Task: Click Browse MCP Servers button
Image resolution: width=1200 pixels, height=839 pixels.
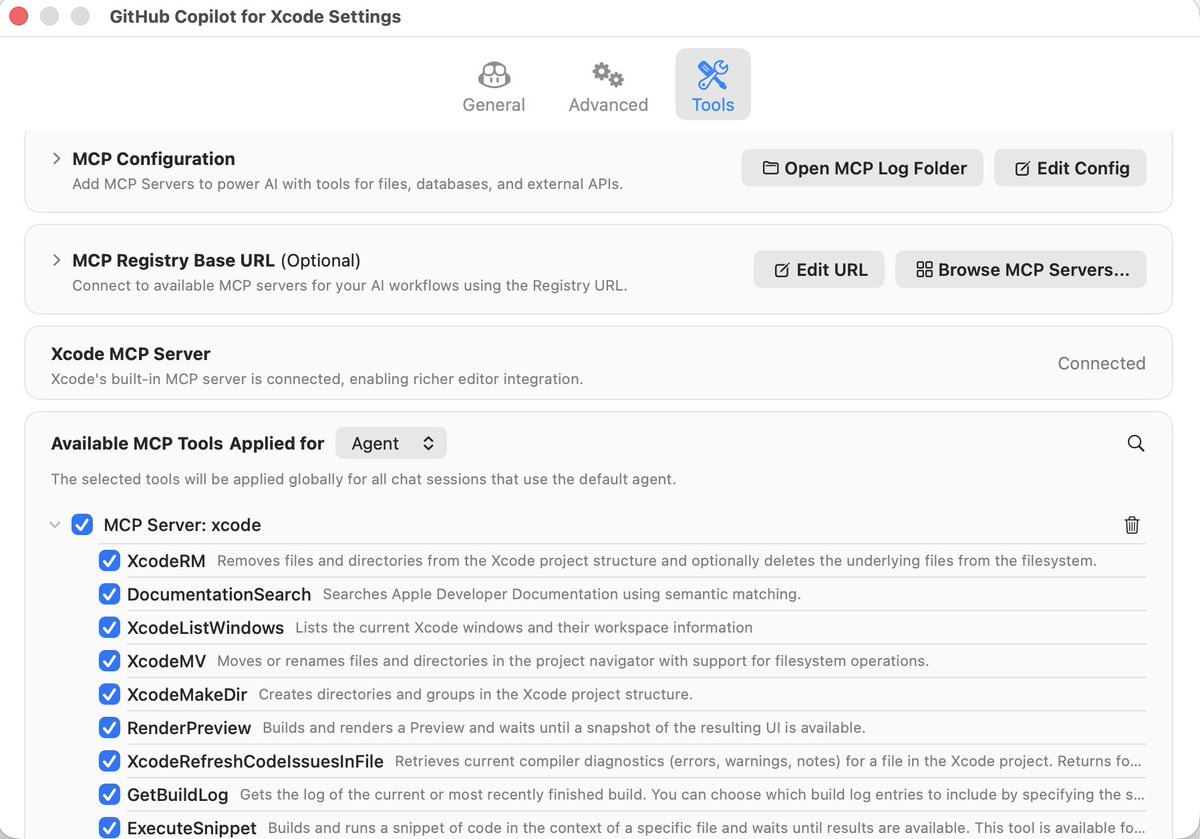Action: pos(1020,269)
